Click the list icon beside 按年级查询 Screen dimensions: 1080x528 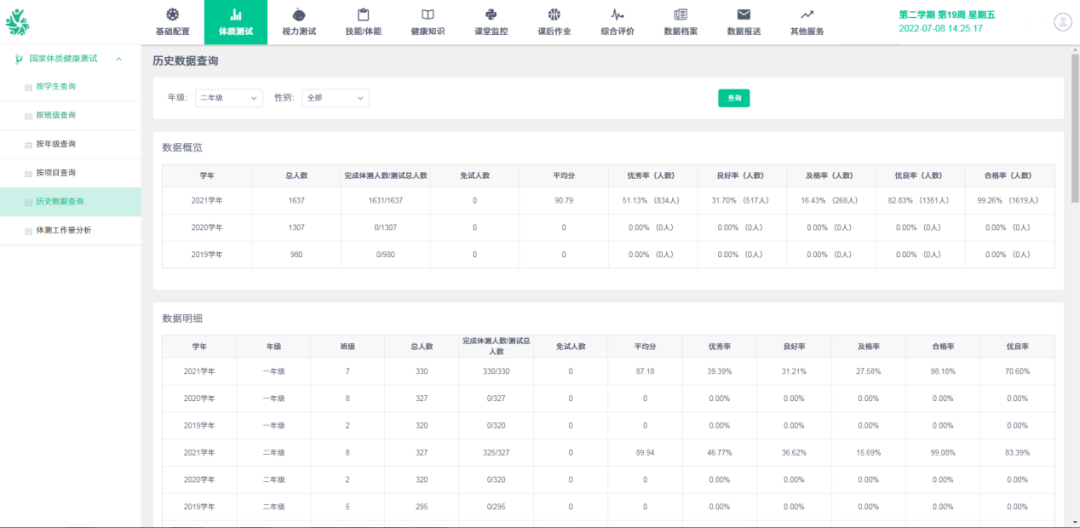pos(28,145)
